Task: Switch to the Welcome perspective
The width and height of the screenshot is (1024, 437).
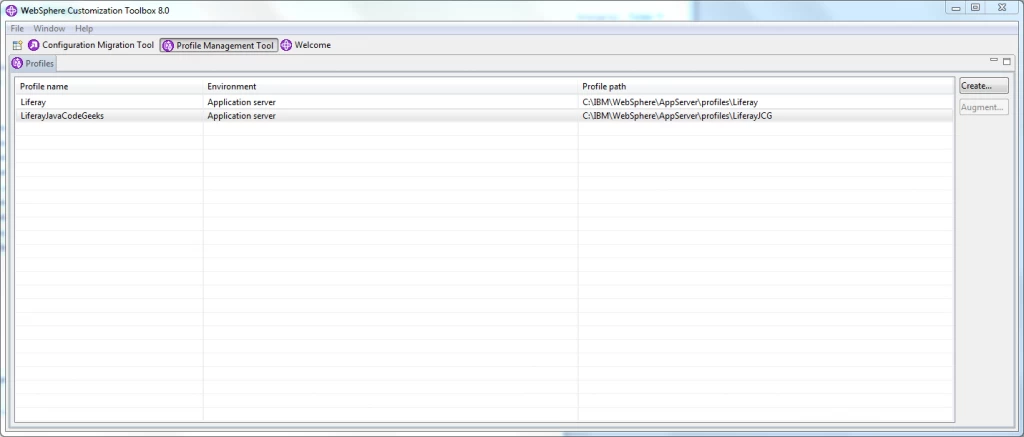Action: (306, 45)
